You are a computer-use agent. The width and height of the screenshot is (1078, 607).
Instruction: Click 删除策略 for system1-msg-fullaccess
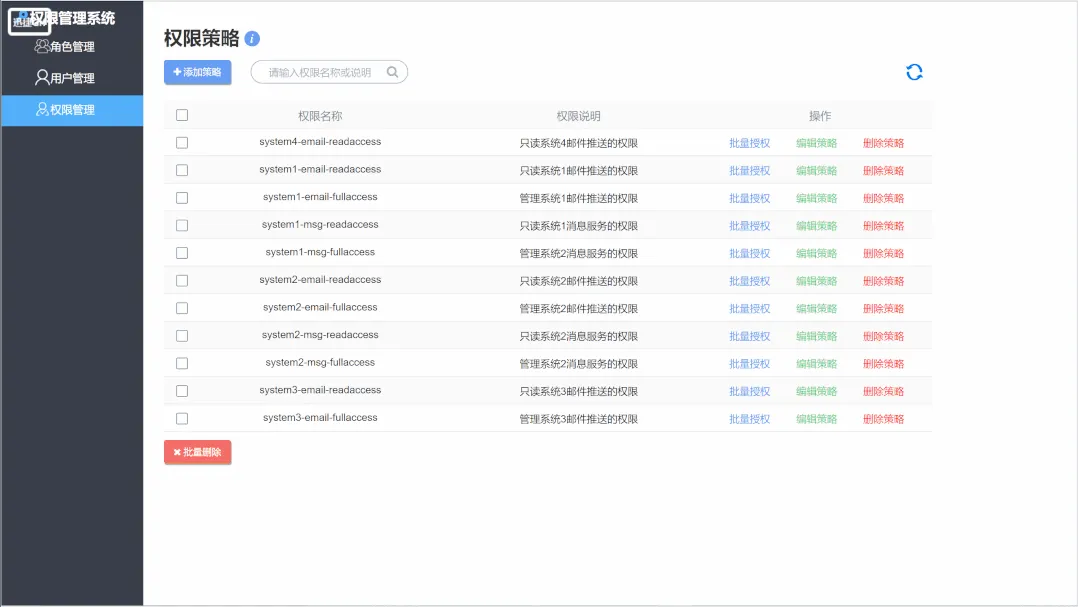click(x=883, y=253)
